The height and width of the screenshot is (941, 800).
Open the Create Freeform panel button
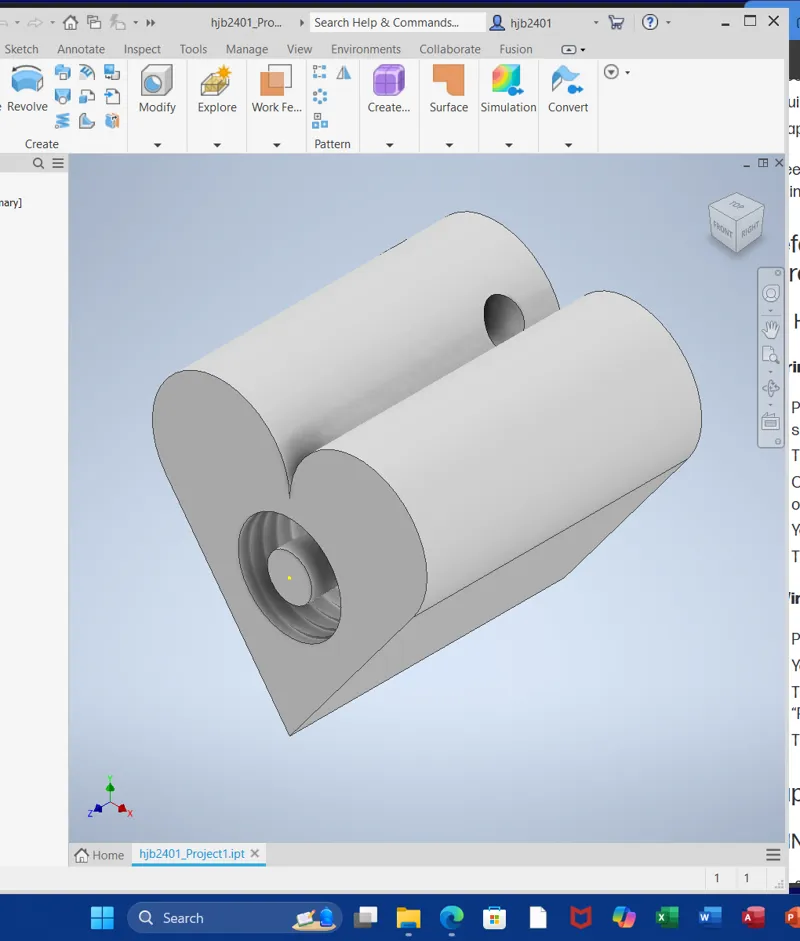pos(389,89)
